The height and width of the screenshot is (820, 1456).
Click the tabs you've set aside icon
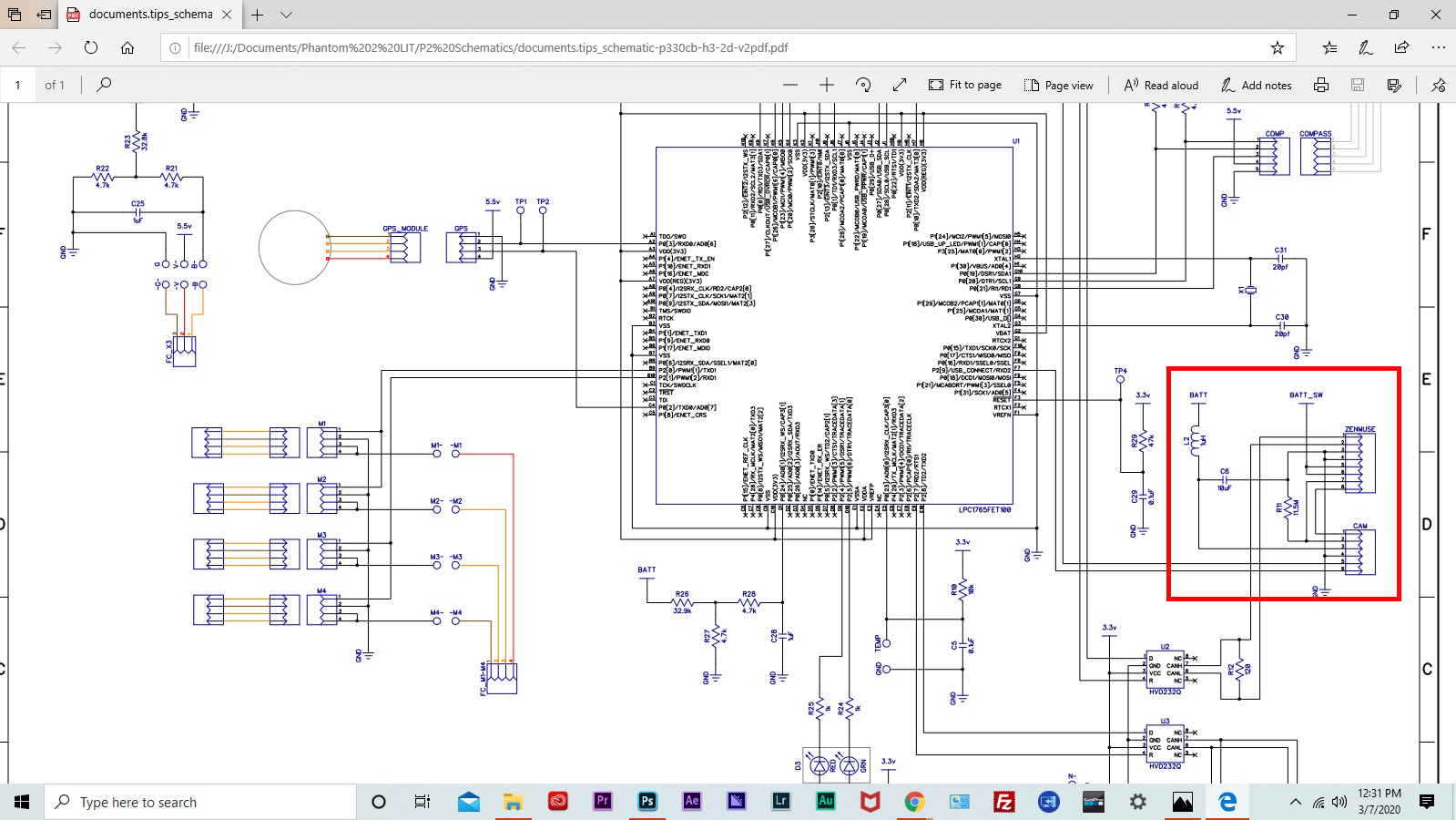tap(15, 15)
